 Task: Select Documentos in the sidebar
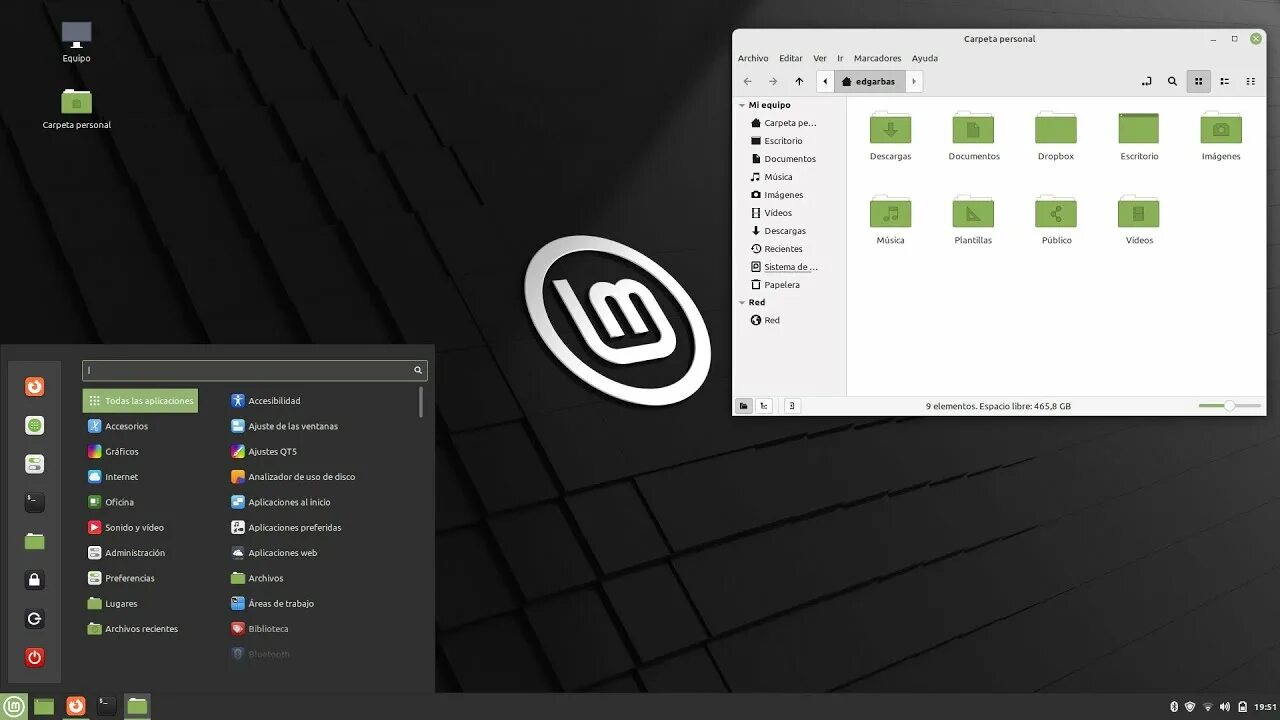point(790,159)
